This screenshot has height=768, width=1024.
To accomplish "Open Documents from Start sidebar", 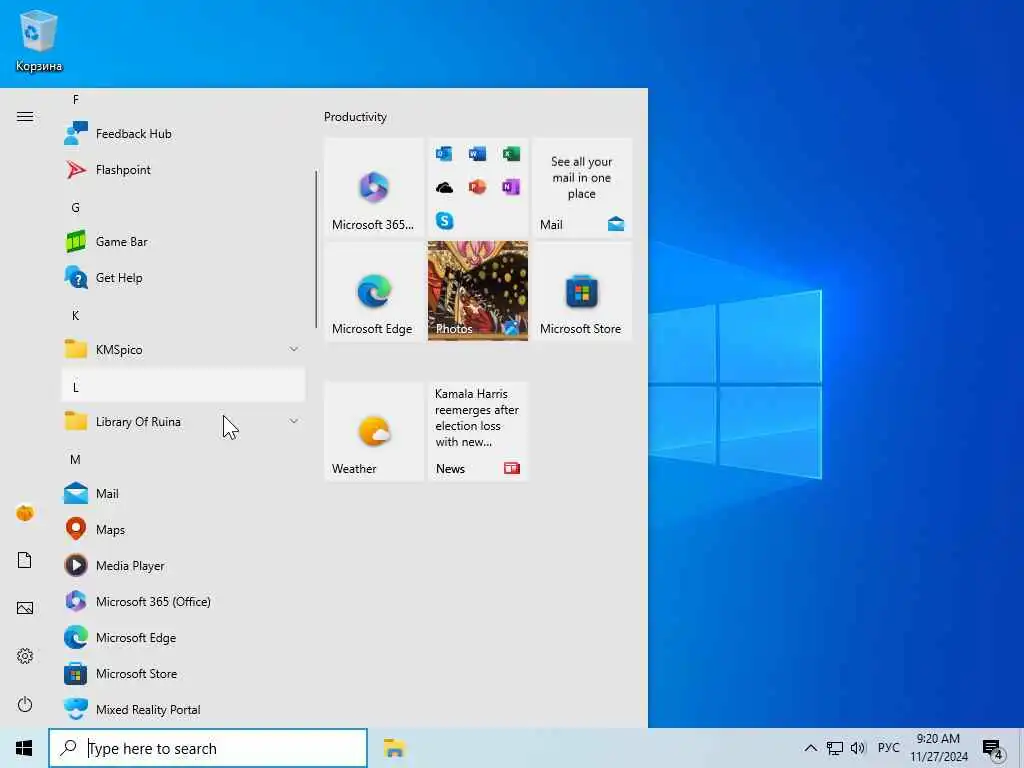I will (25, 560).
